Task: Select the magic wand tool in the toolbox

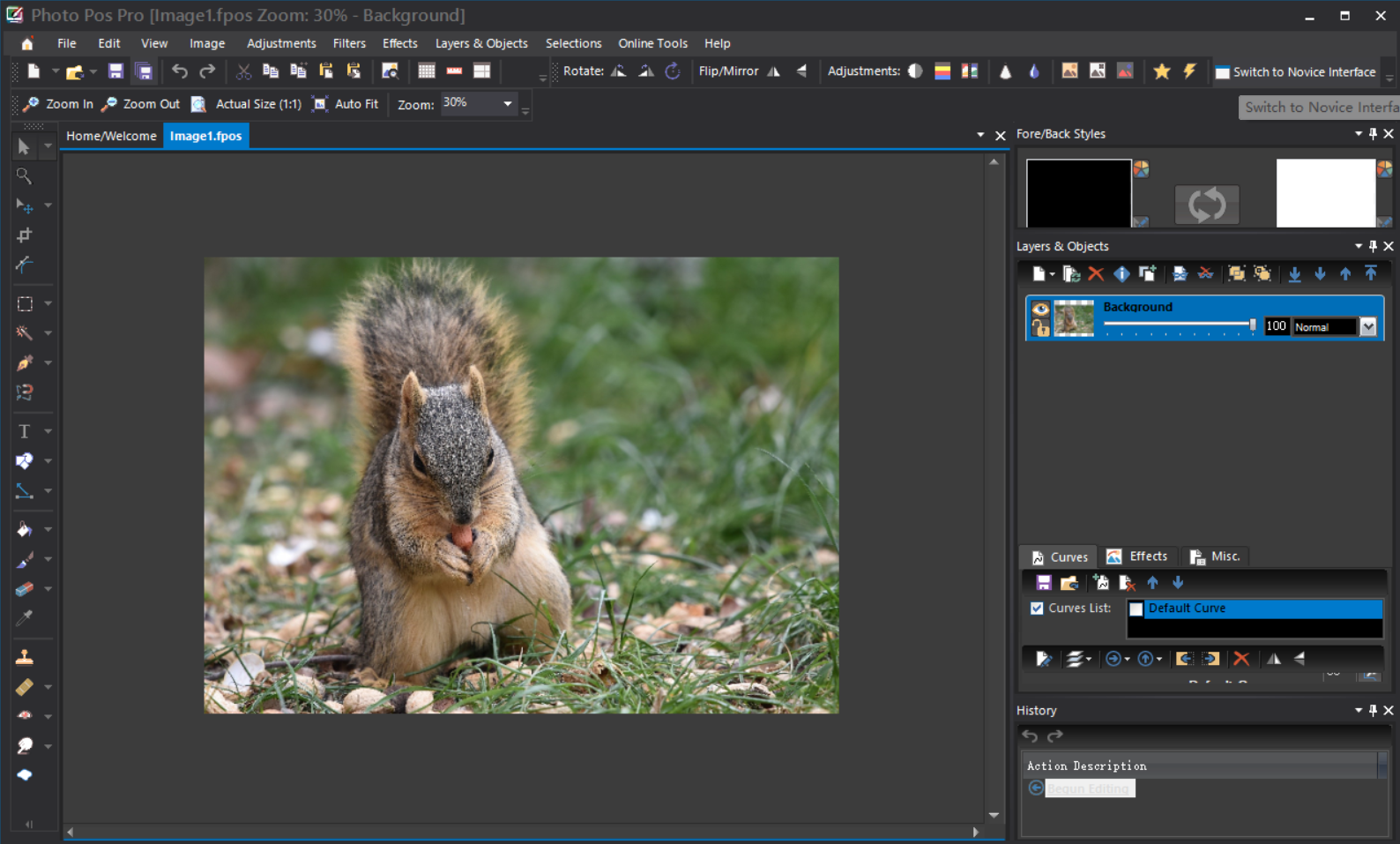Action: click(25, 333)
